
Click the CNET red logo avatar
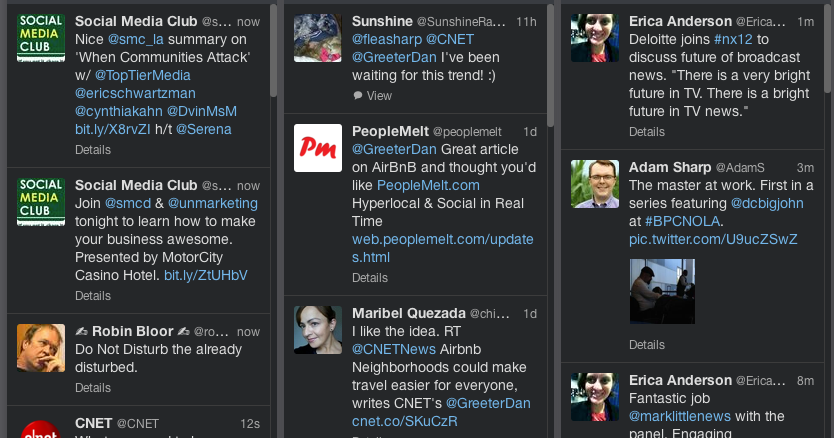(x=41, y=429)
